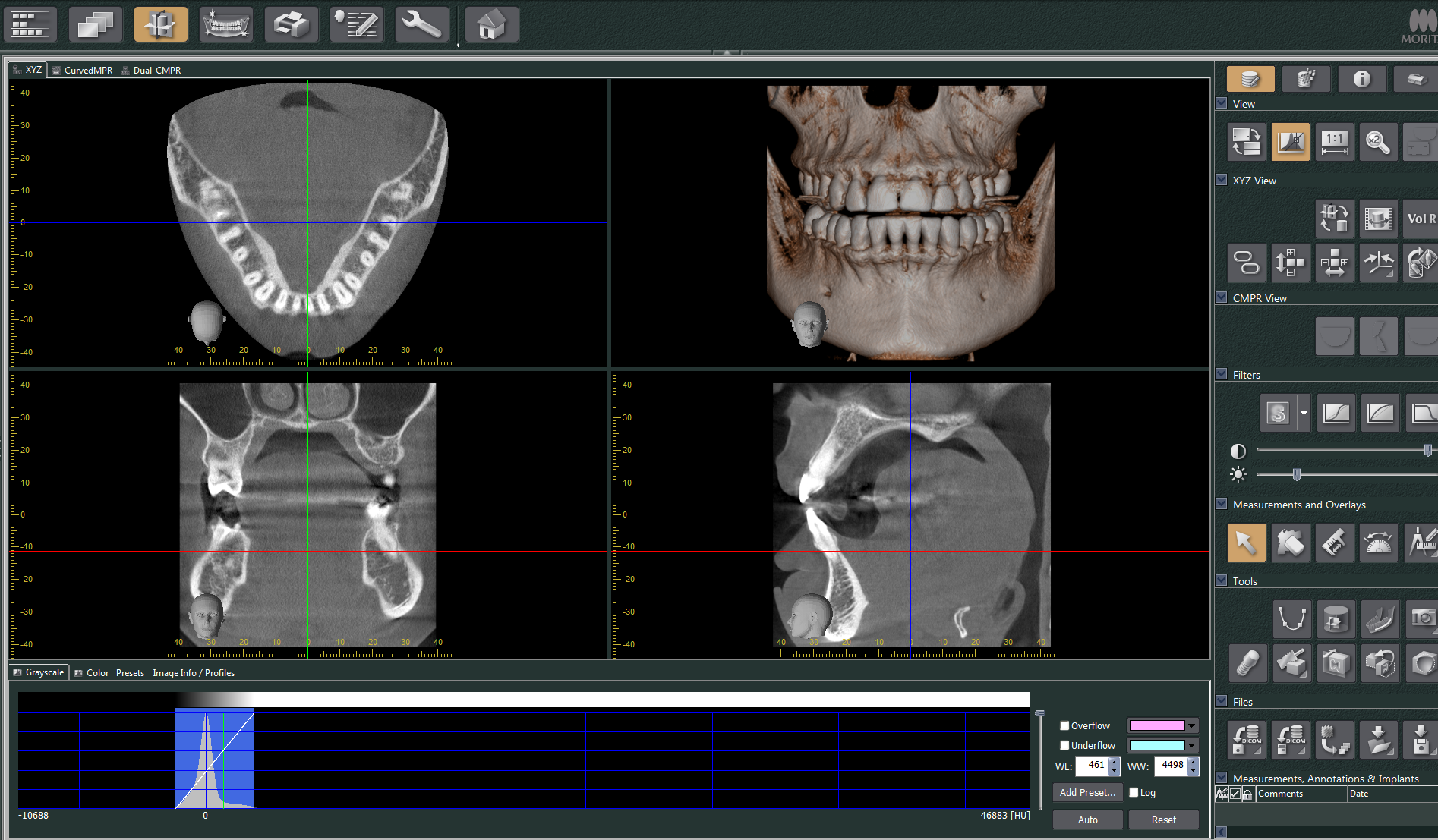Select the Vol R rendering button
Viewport: 1438px width, 840px height.
point(1421,219)
